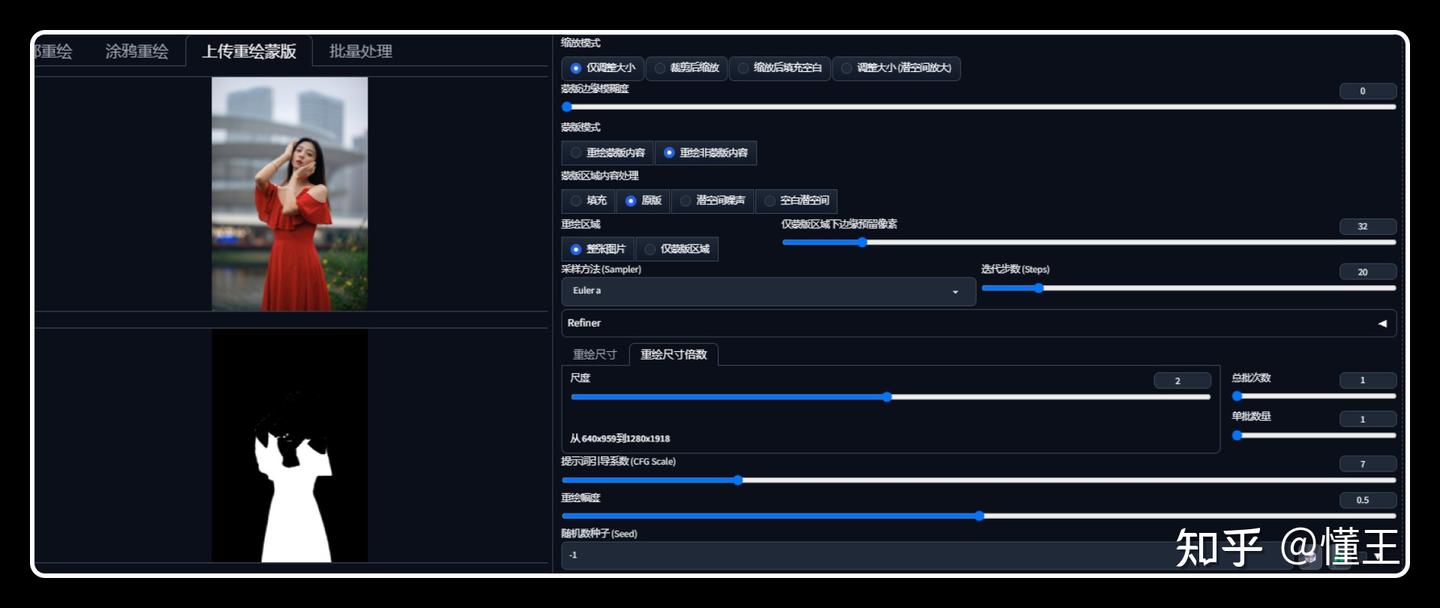This screenshot has height=608, width=1440.
Task: Click the 总批次数 value box
Action: tap(1367, 380)
